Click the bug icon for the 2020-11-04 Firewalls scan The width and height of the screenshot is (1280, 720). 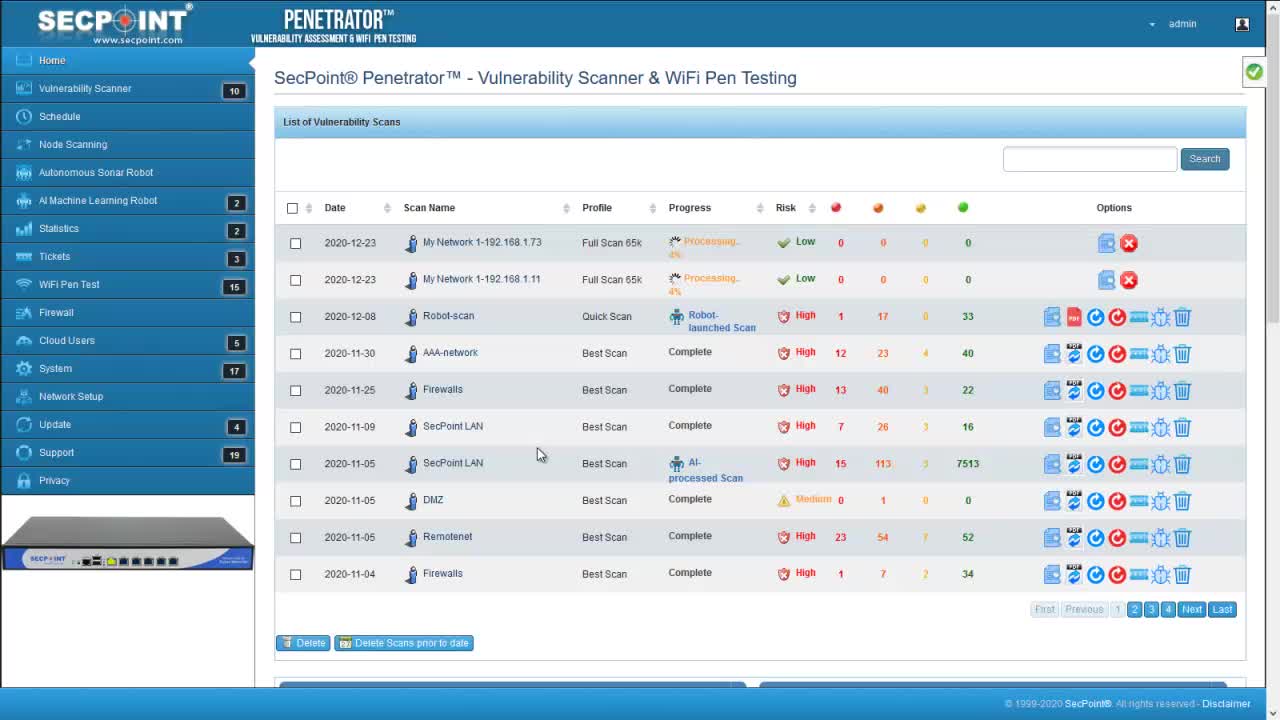(x=1160, y=575)
